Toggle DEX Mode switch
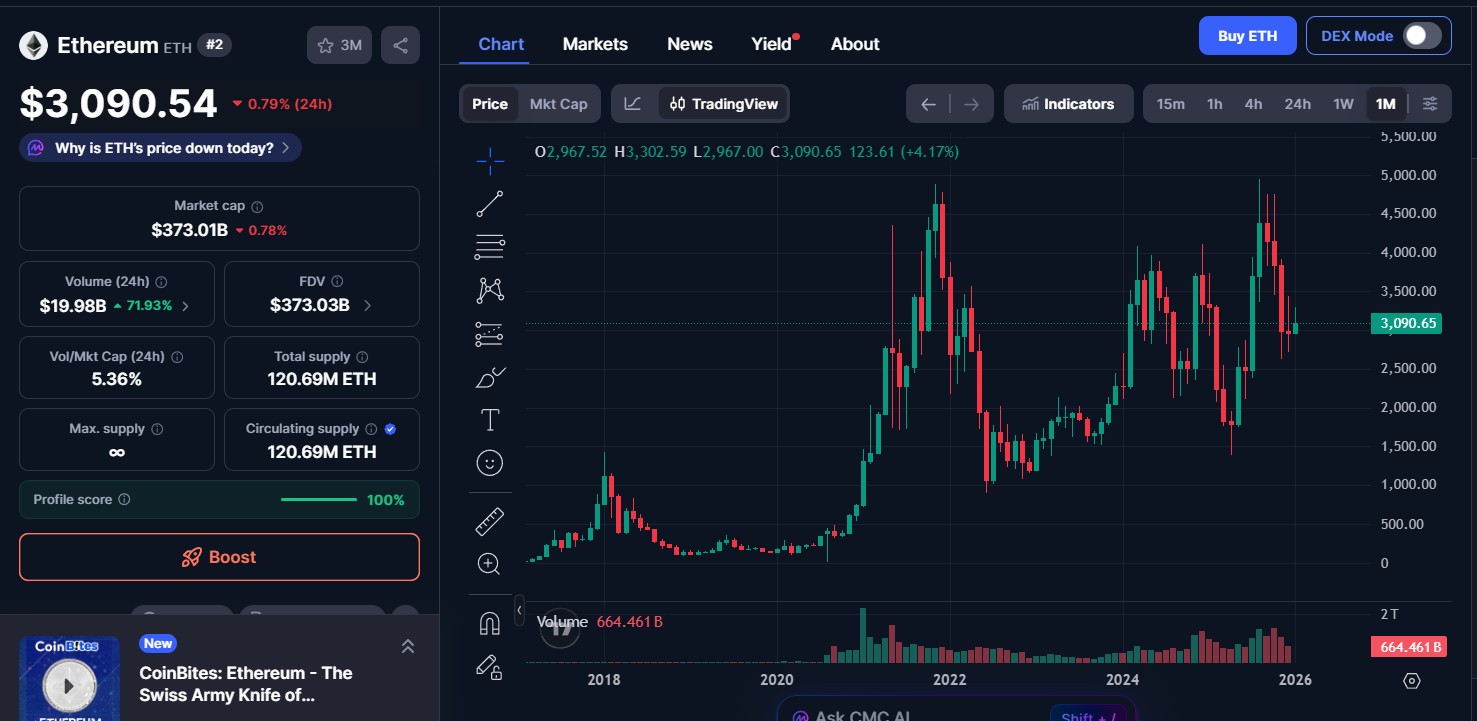 coord(1421,35)
